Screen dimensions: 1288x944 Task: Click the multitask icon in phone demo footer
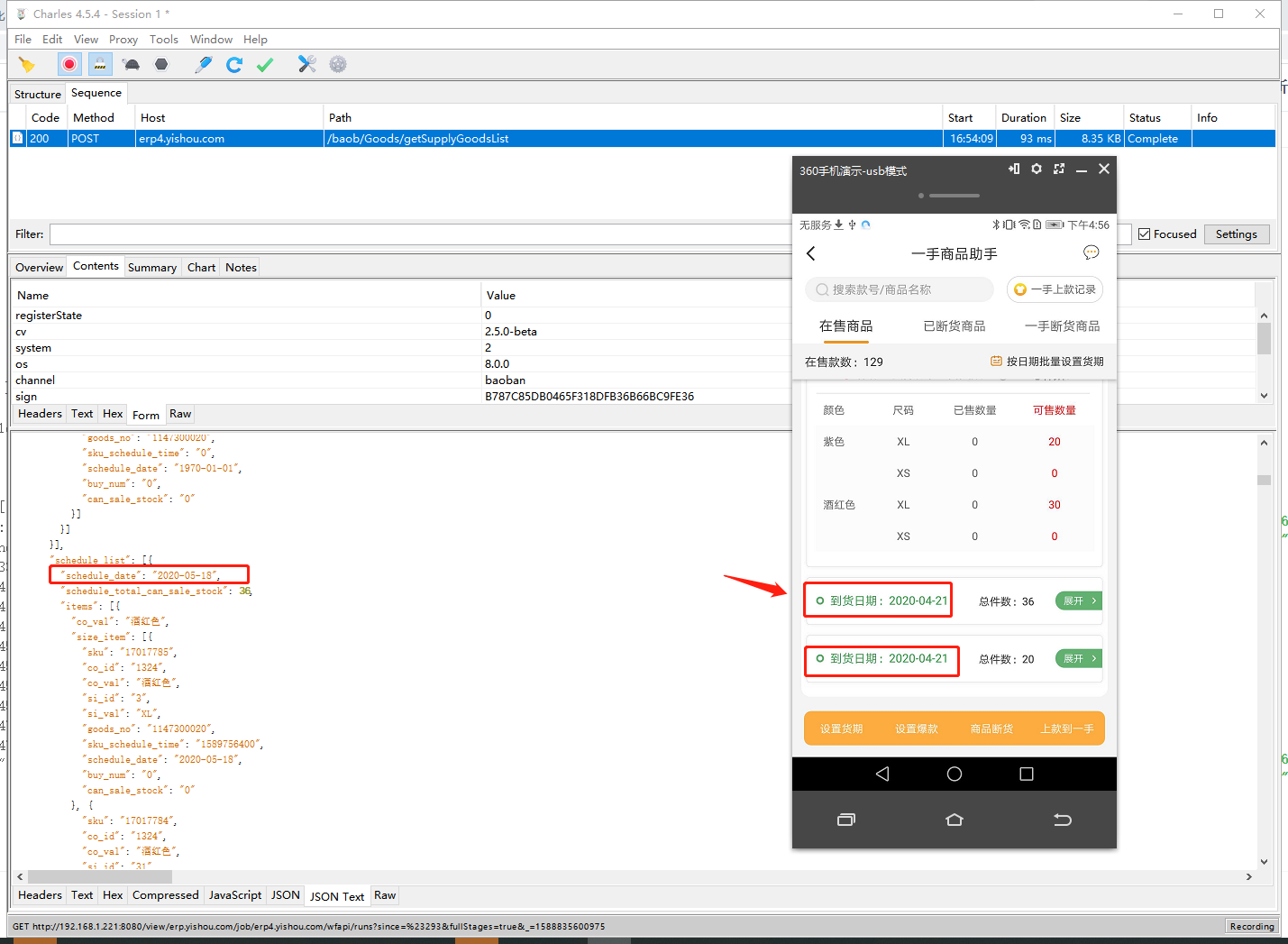[846, 820]
